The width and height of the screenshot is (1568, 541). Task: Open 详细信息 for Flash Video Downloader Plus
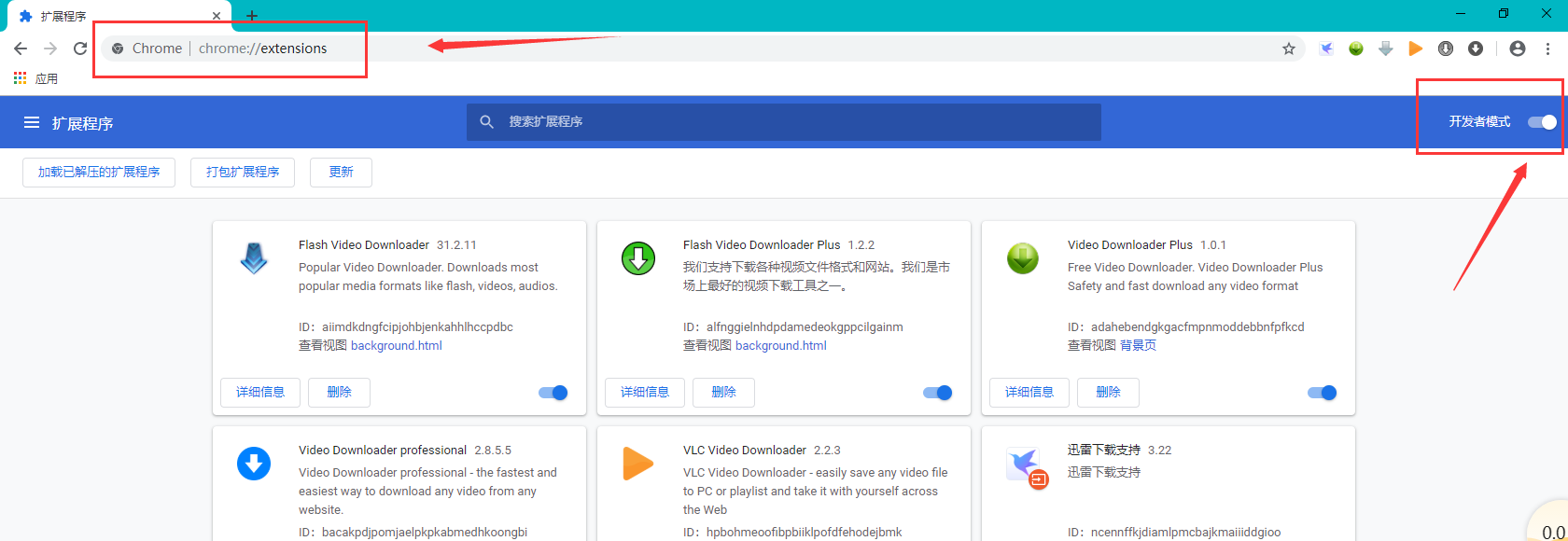pyautogui.click(x=645, y=393)
